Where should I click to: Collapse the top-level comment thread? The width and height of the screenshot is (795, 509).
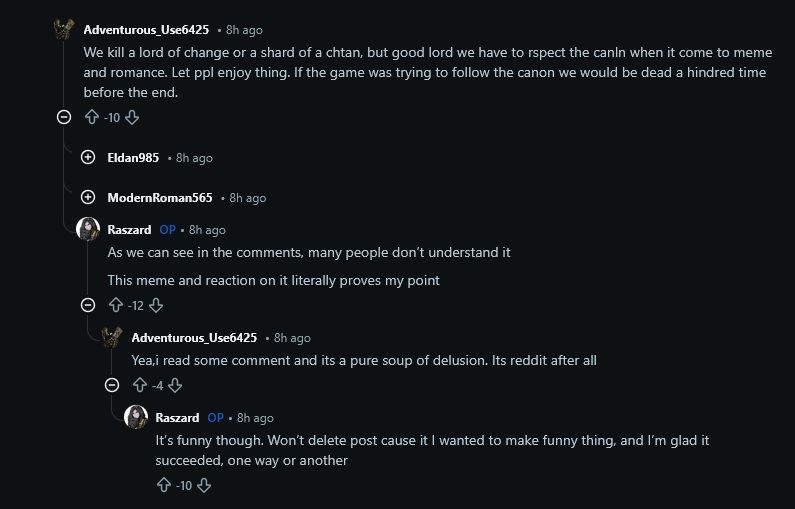(64, 118)
